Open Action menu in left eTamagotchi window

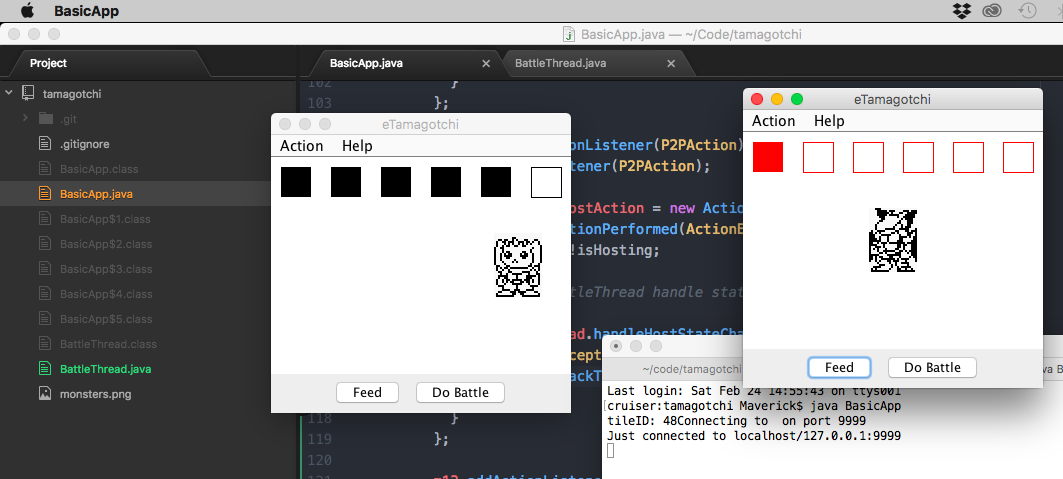[x=302, y=146]
